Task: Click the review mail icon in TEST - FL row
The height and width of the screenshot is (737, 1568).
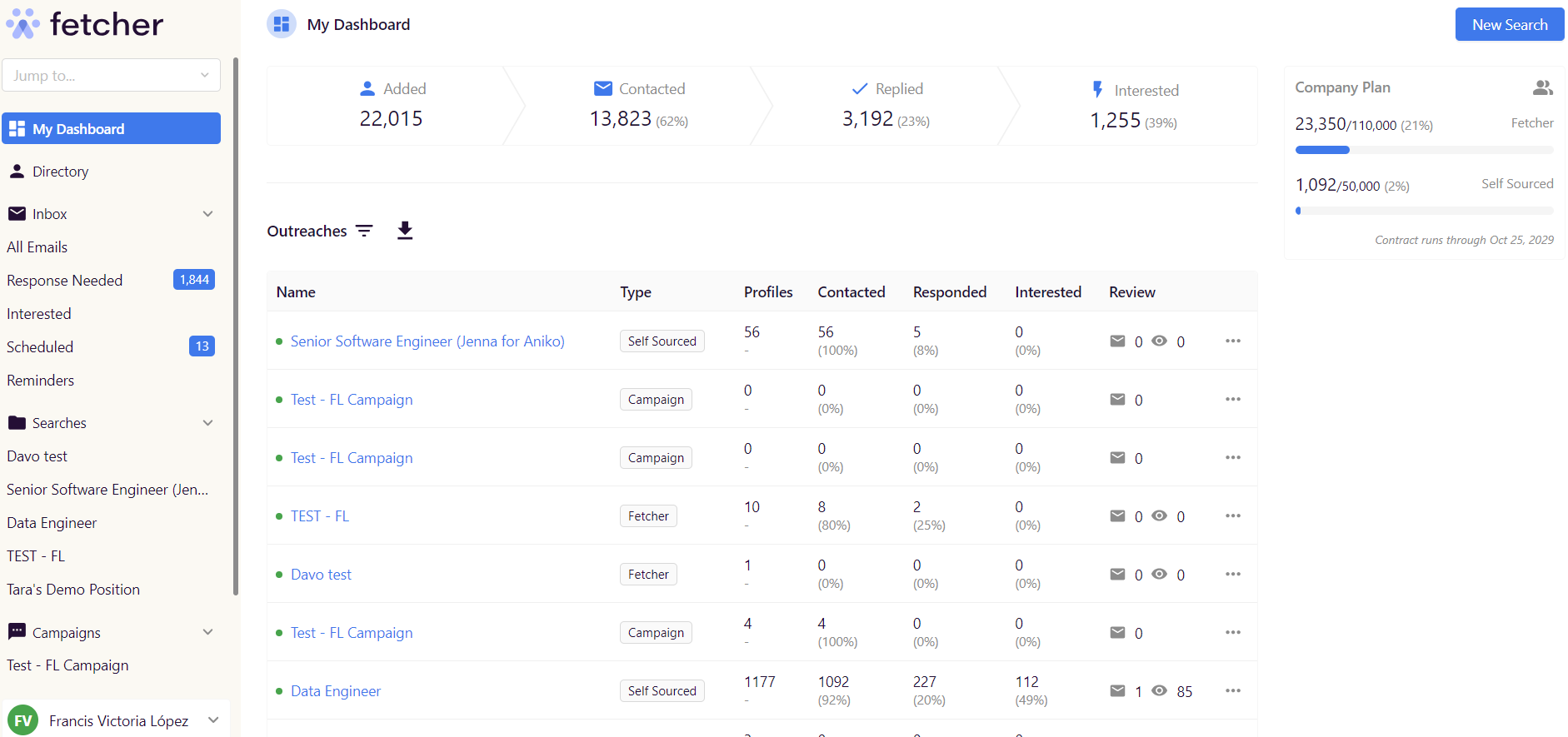Action: click(x=1118, y=515)
